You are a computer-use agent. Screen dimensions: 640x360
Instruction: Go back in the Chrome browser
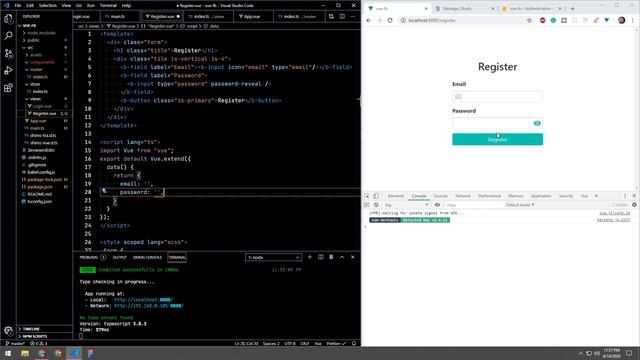[x=369, y=20]
